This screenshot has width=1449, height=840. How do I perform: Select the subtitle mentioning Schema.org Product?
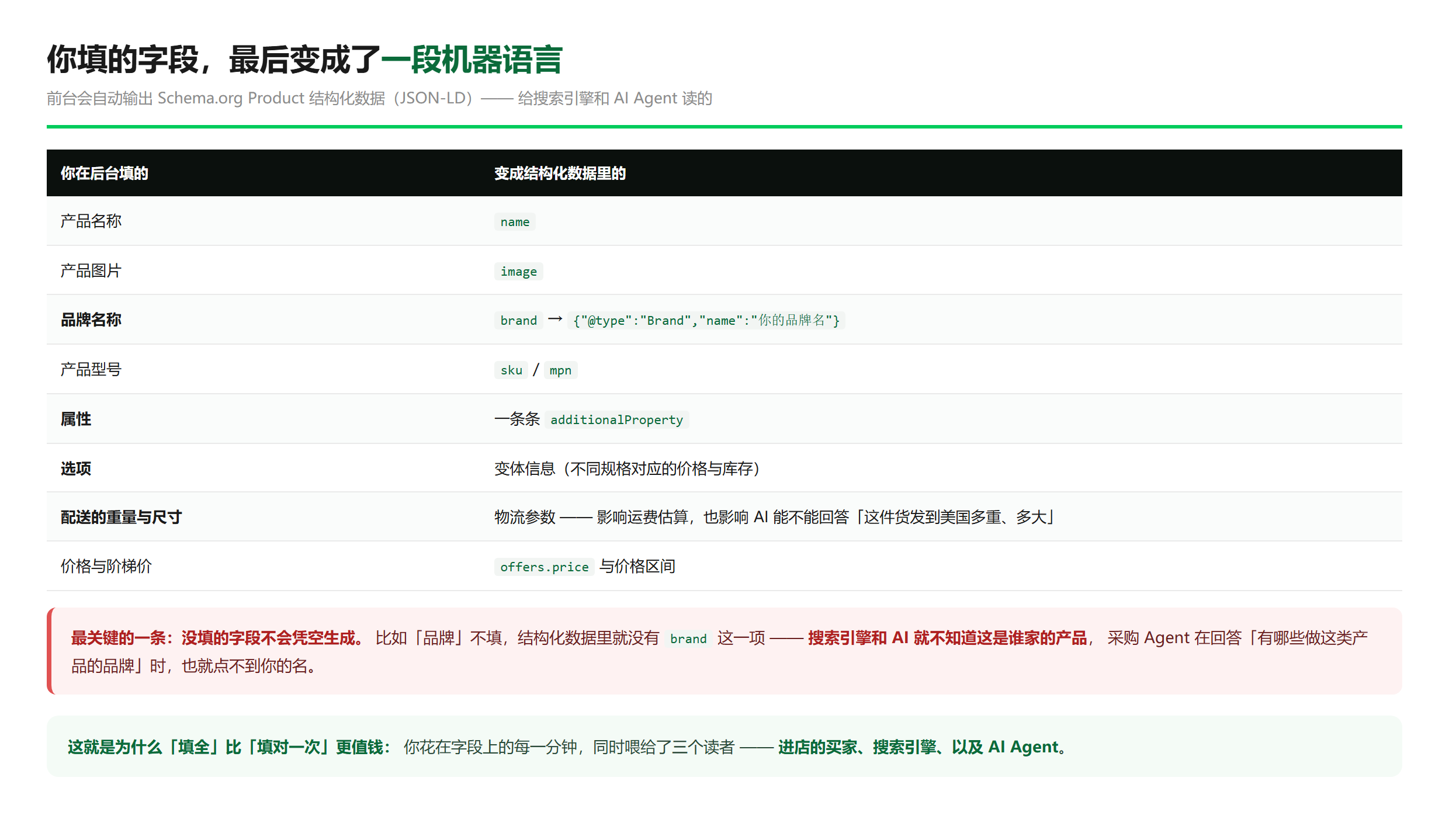379,98
